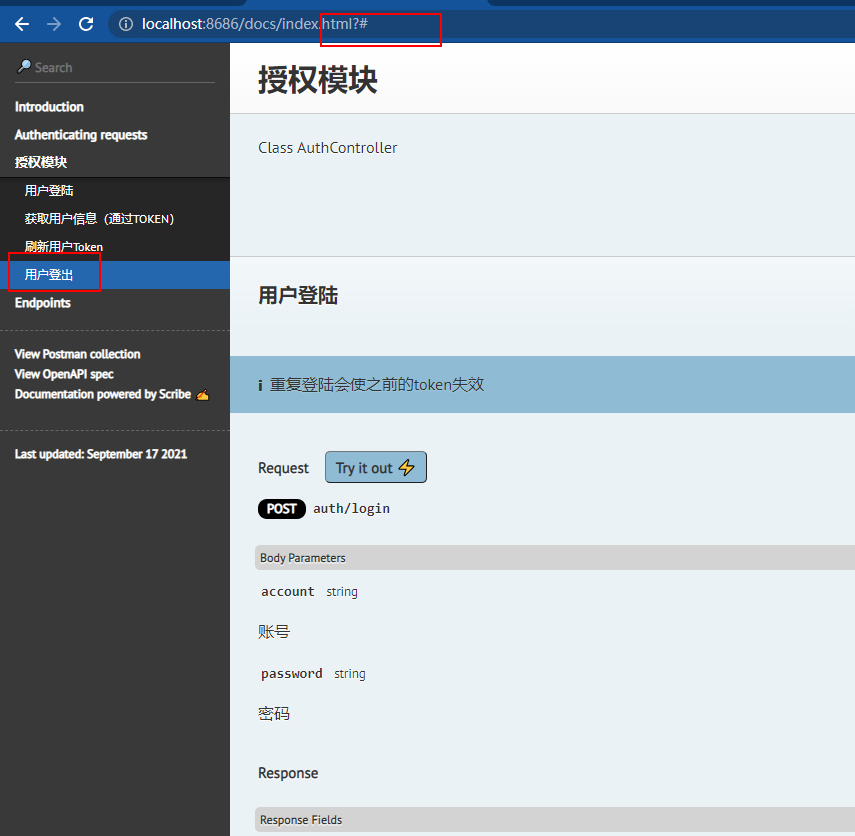Click the lightning icon on Try it out
This screenshot has height=836, width=855.
(406, 467)
